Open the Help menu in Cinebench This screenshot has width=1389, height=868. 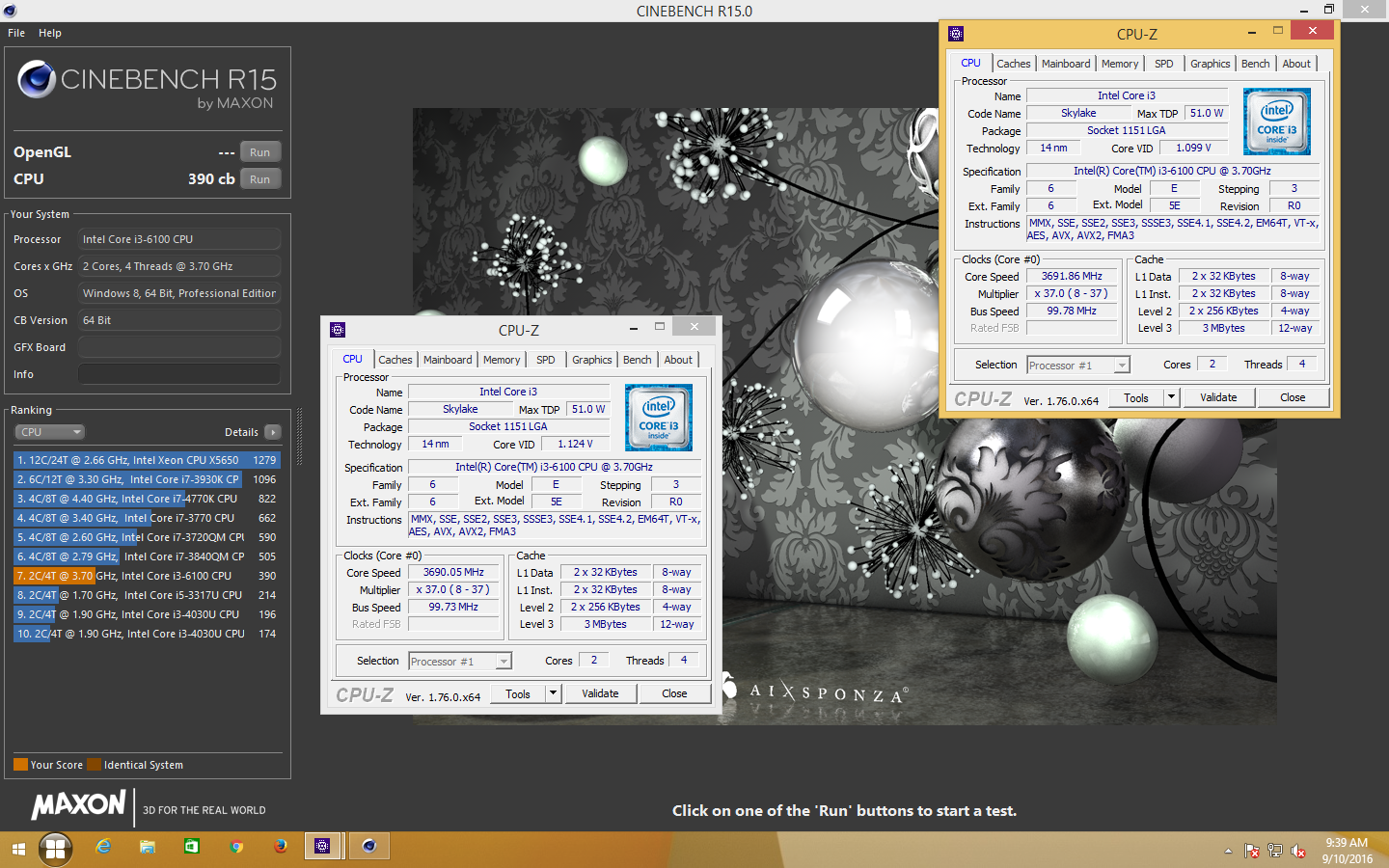[x=50, y=33]
